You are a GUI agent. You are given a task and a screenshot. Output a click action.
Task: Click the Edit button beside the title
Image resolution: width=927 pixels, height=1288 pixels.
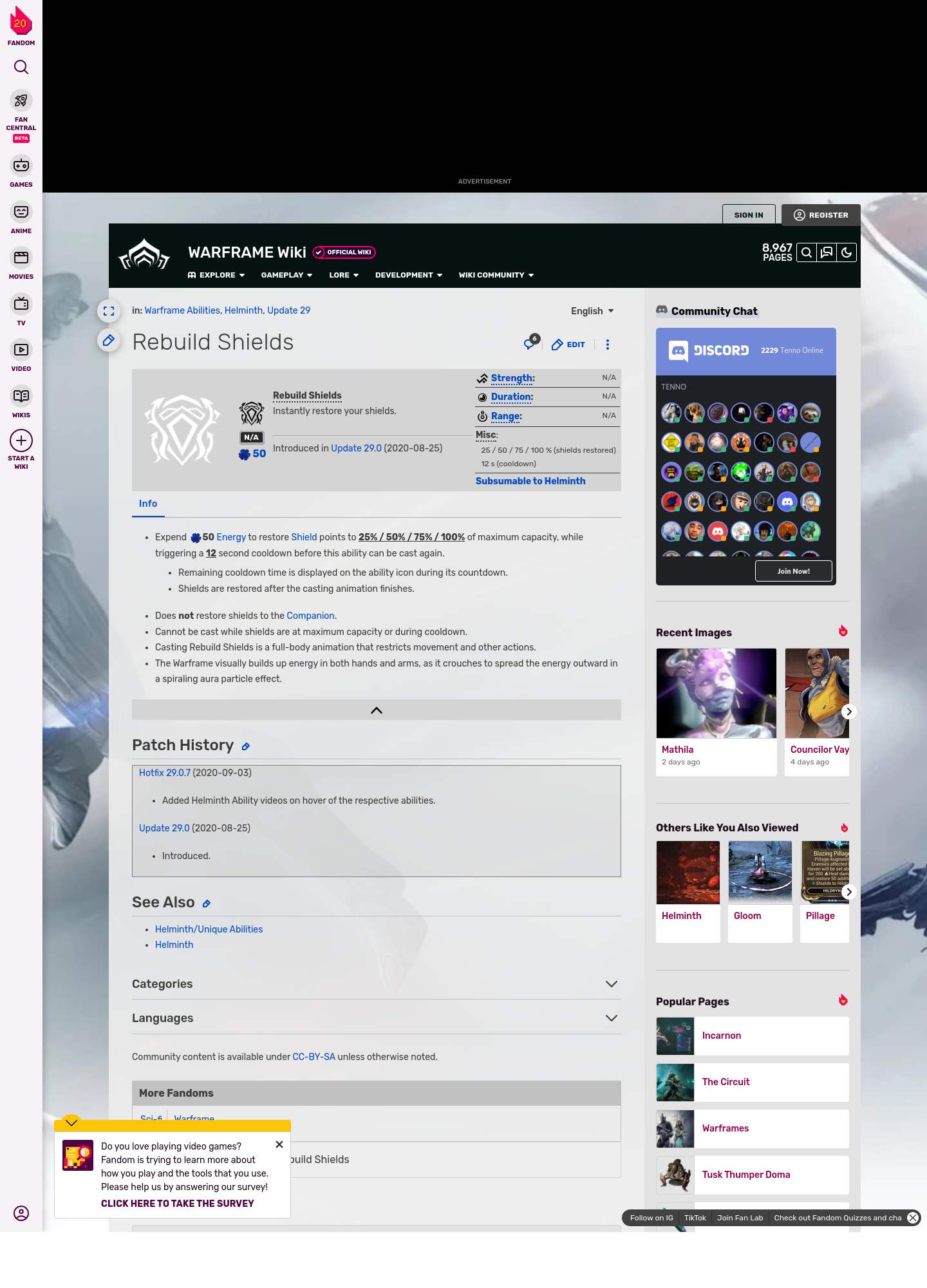click(568, 345)
